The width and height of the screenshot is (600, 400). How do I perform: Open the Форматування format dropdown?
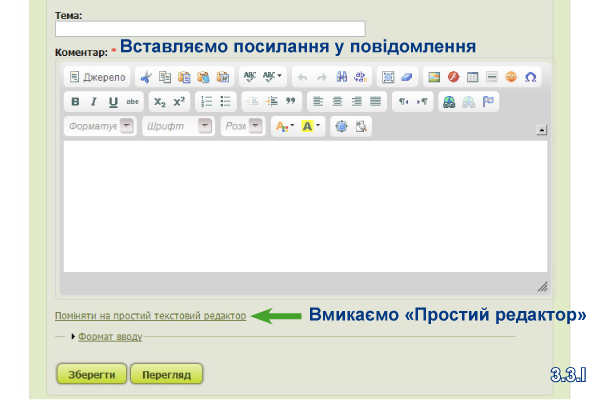click(99, 126)
